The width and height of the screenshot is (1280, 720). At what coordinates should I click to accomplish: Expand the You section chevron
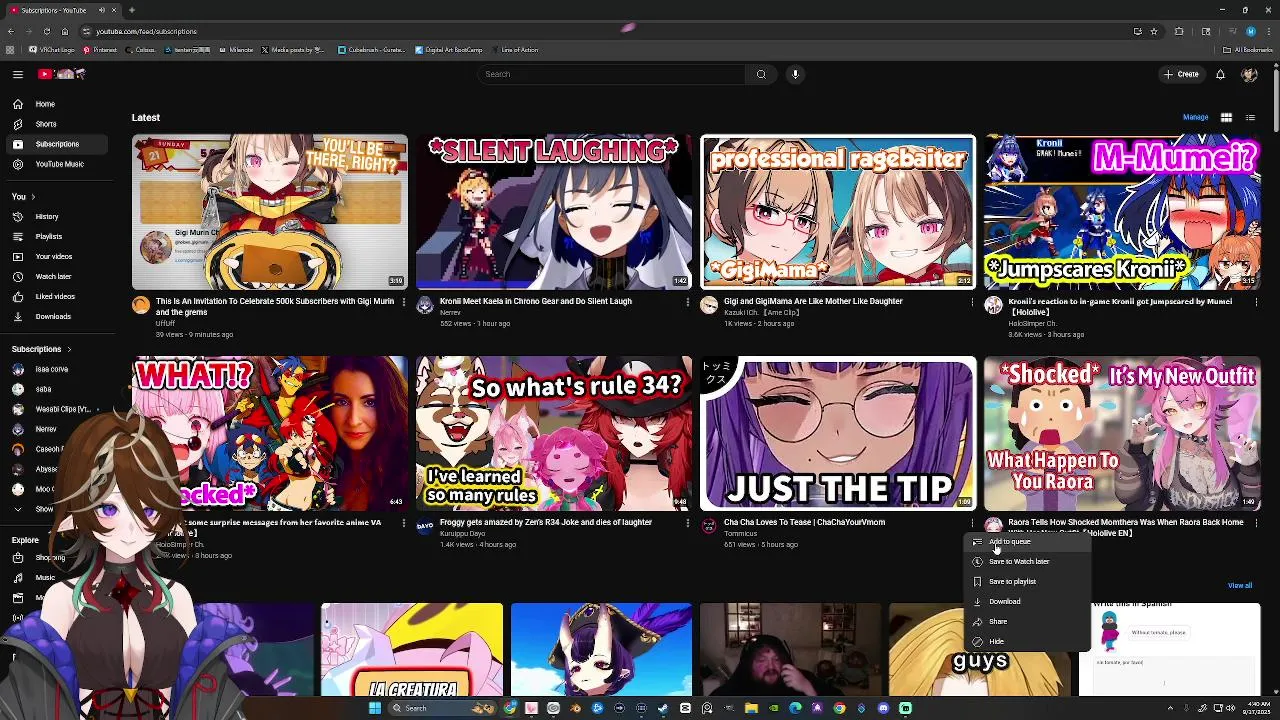[x=33, y=197]
